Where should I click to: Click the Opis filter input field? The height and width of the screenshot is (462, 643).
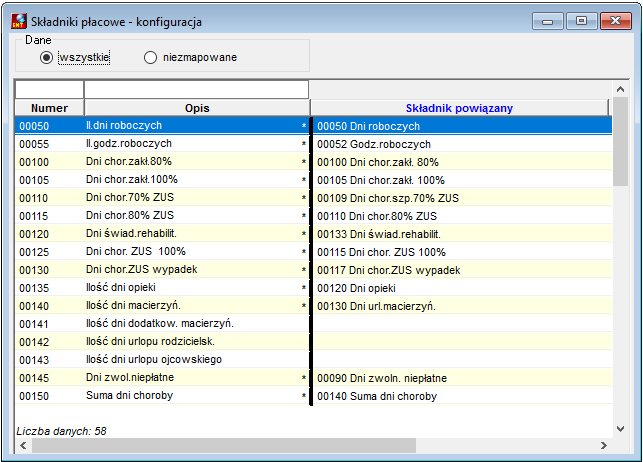pyautogui.click(x=196, y=89)
